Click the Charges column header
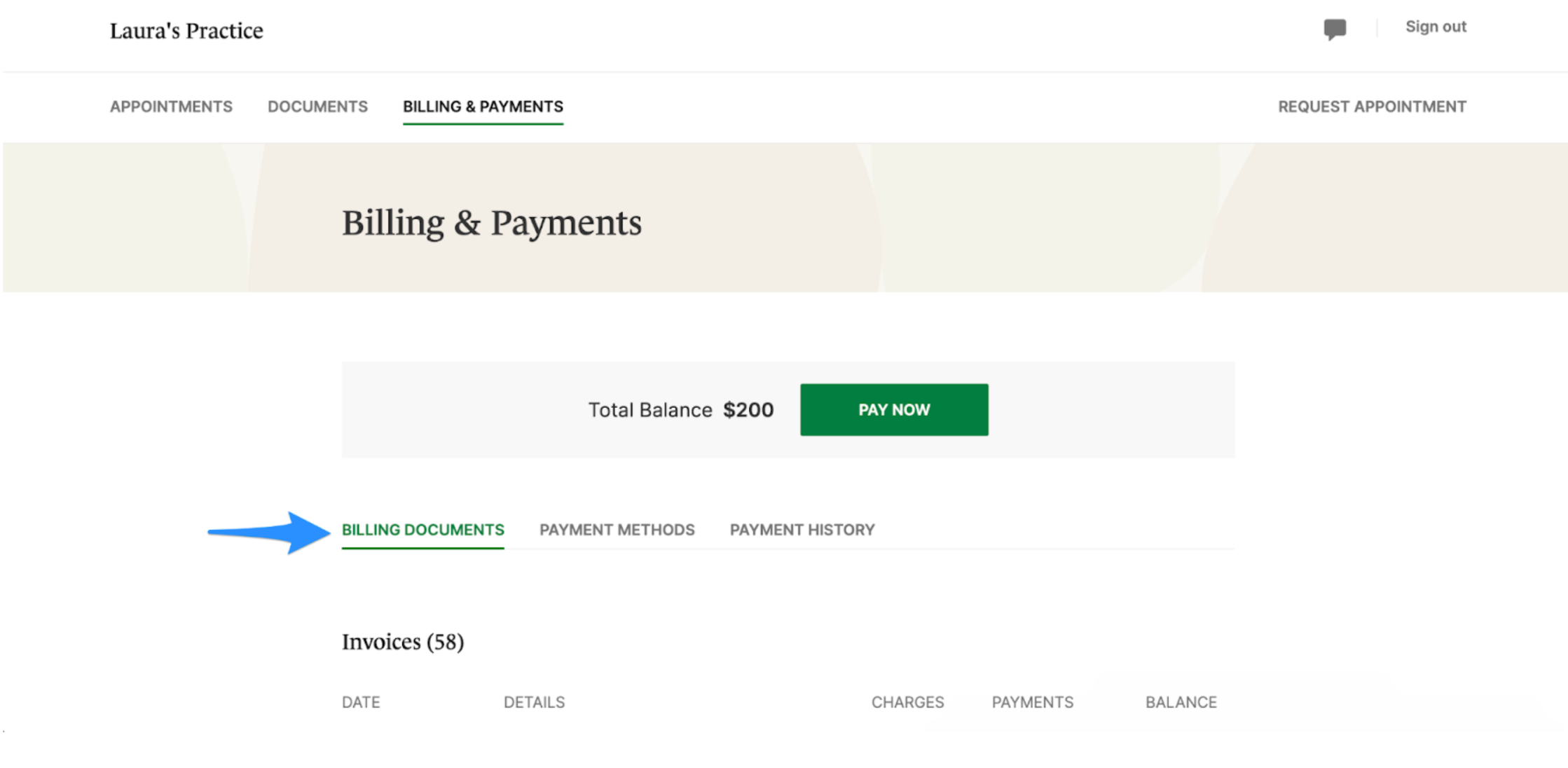 [x=907, y=702]
